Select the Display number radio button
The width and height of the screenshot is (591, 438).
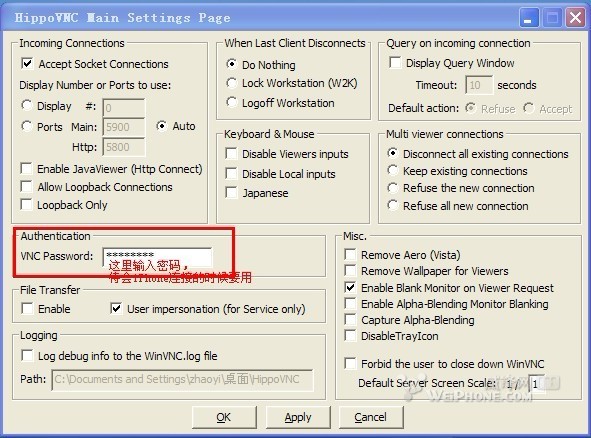pos(26,105)
